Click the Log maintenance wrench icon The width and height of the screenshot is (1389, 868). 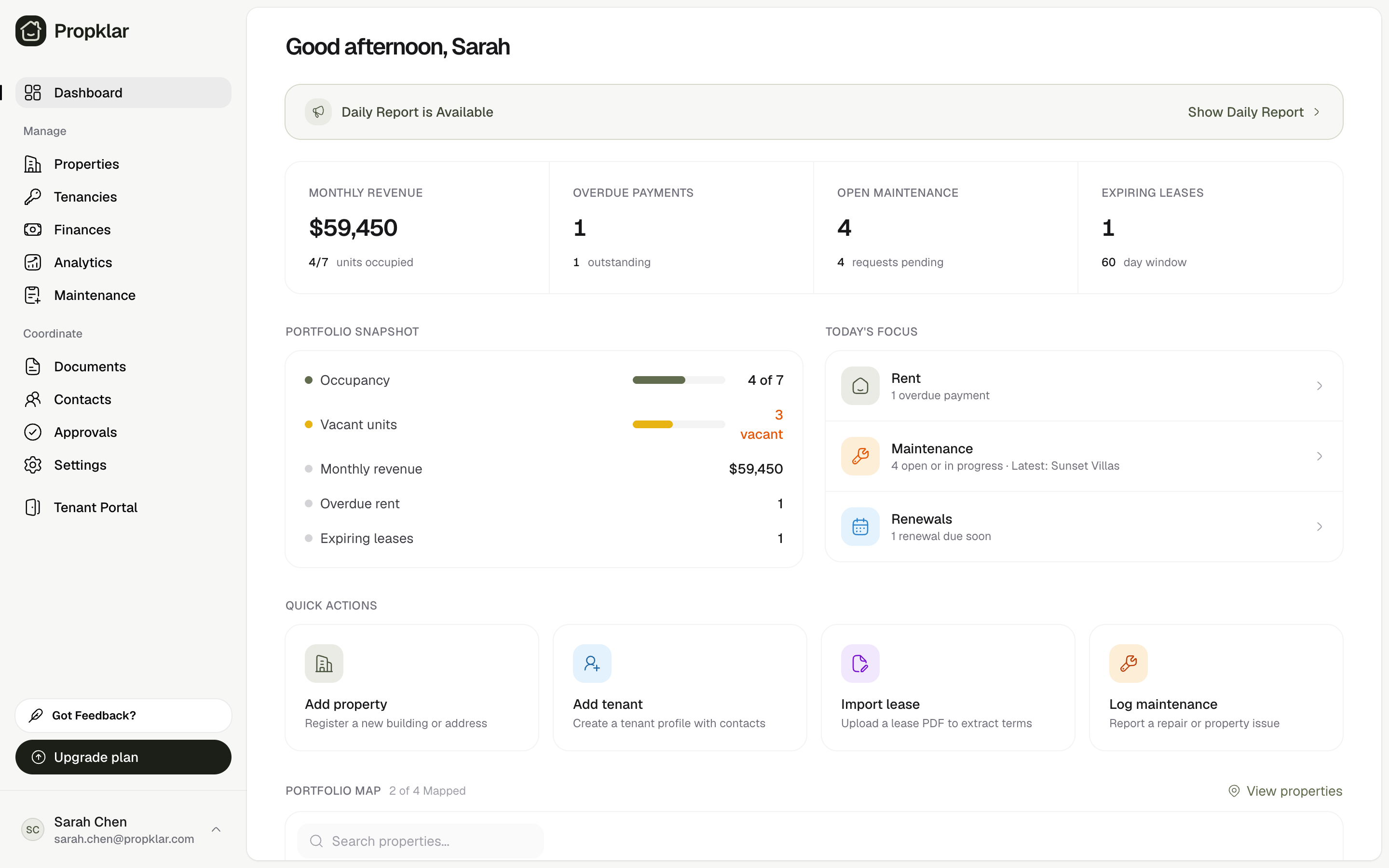tap(1128, 664)
